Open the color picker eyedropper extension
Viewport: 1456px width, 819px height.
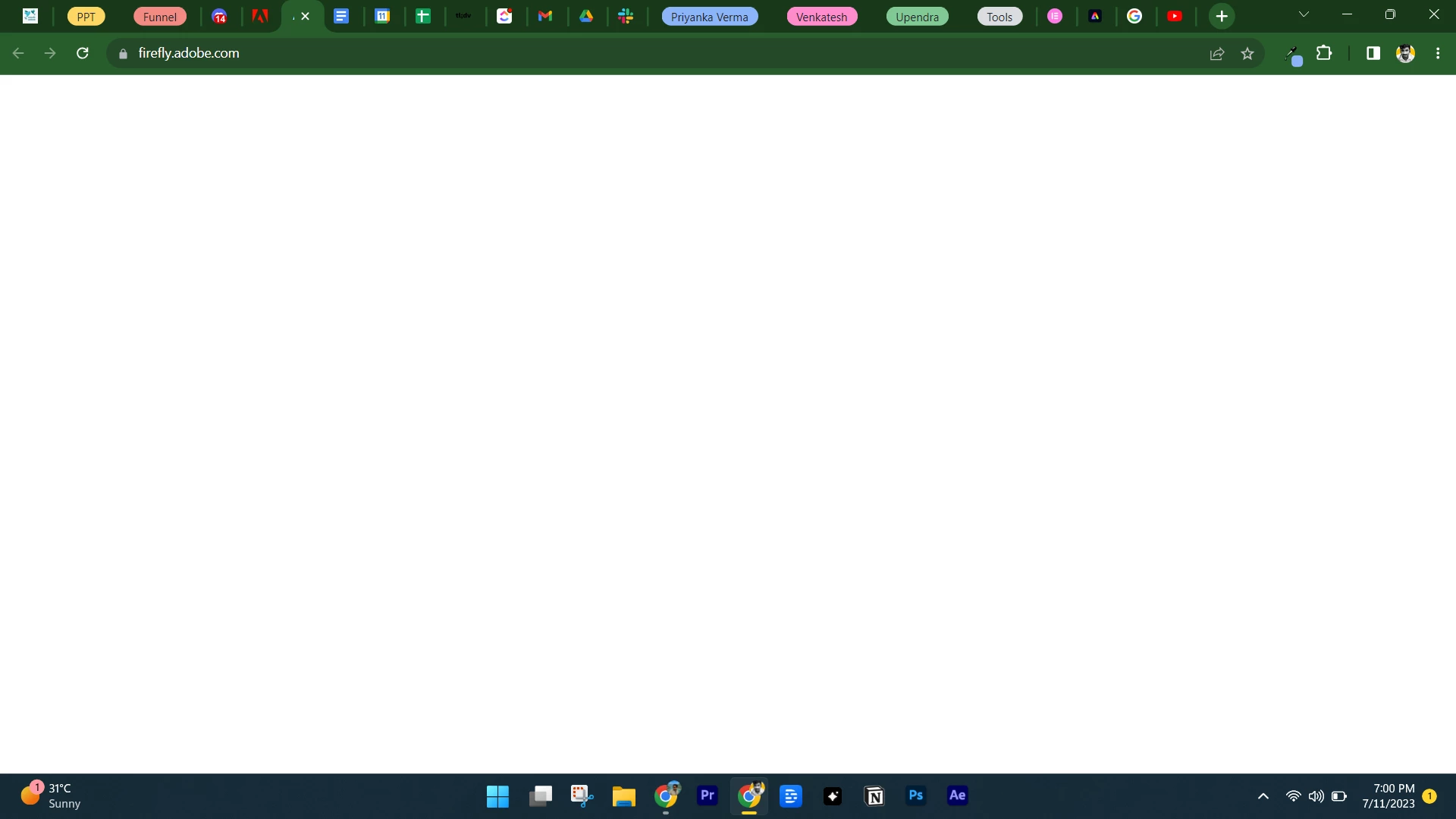point(1292,54)
